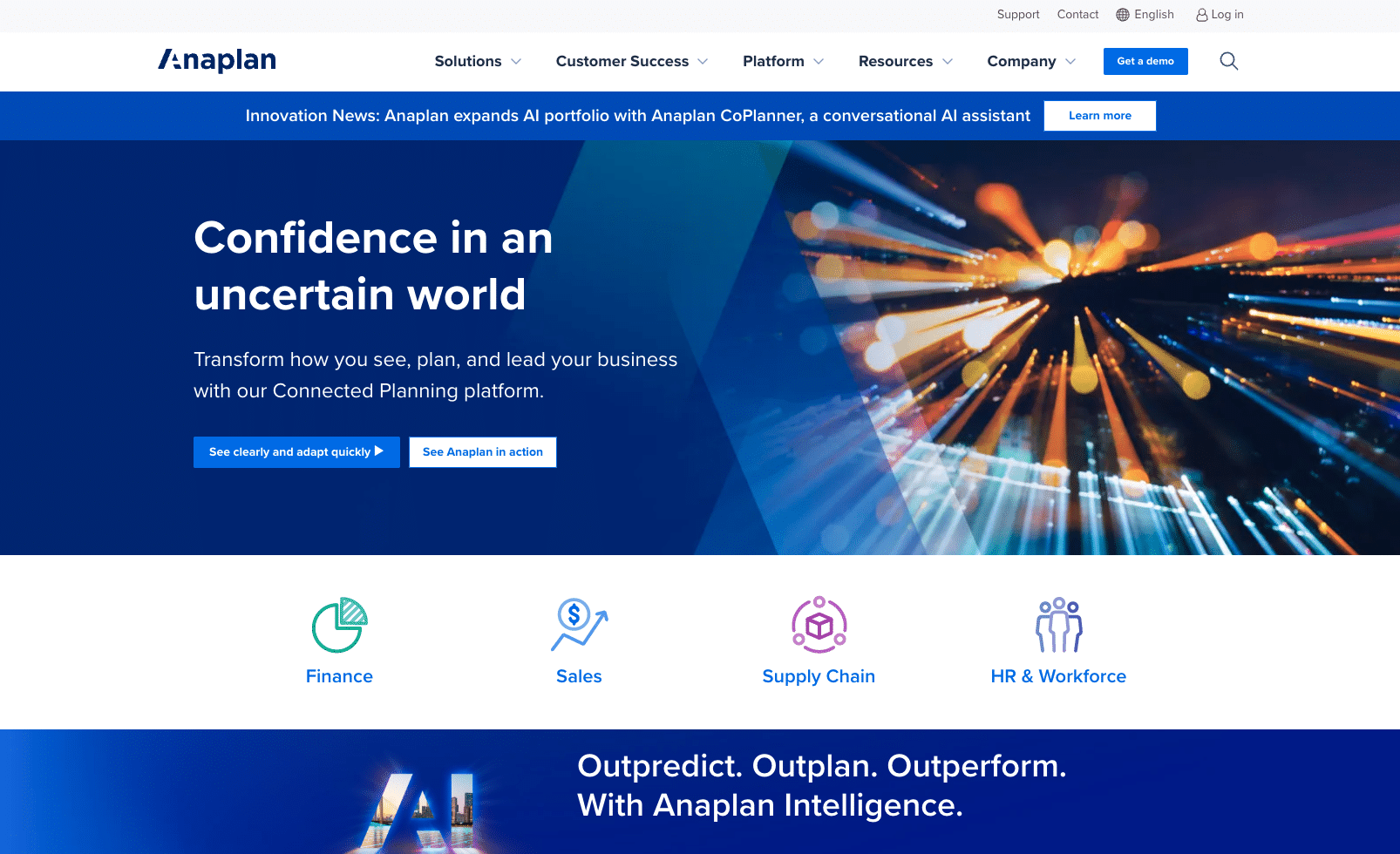This screenshot has height=854, width=1400.
Task: Expand the Platform menu chevron
Action: coord(819,62)
